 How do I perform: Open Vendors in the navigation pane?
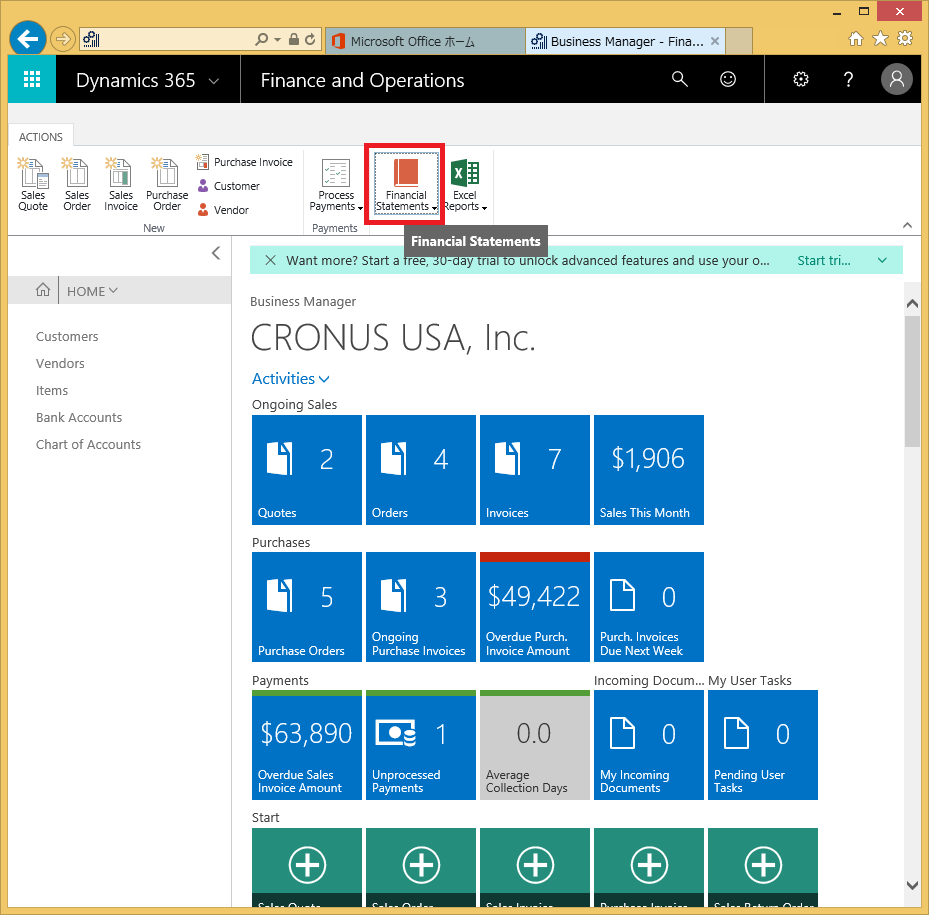pyautogui.click(x=60, y=363)
